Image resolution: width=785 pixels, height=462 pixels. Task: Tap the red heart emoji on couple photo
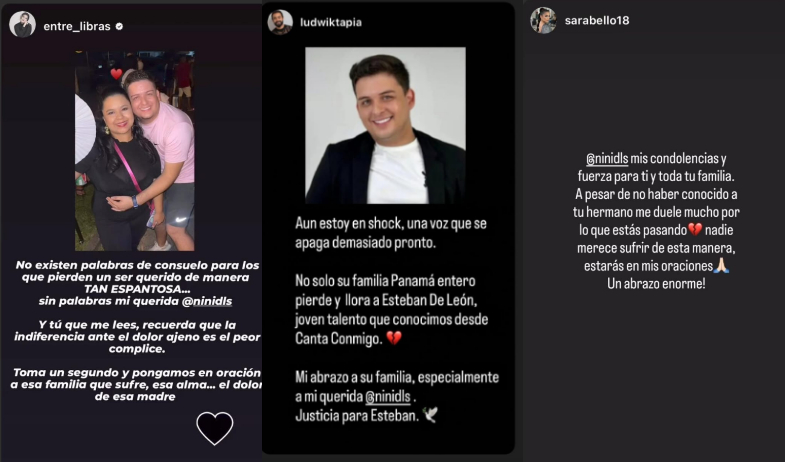116,74
